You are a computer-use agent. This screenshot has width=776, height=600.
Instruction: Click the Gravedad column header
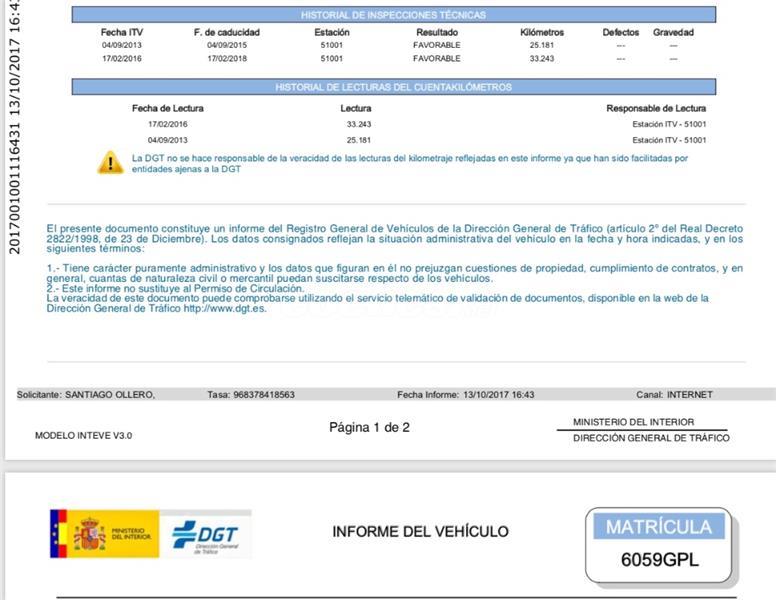pos(673,32)
